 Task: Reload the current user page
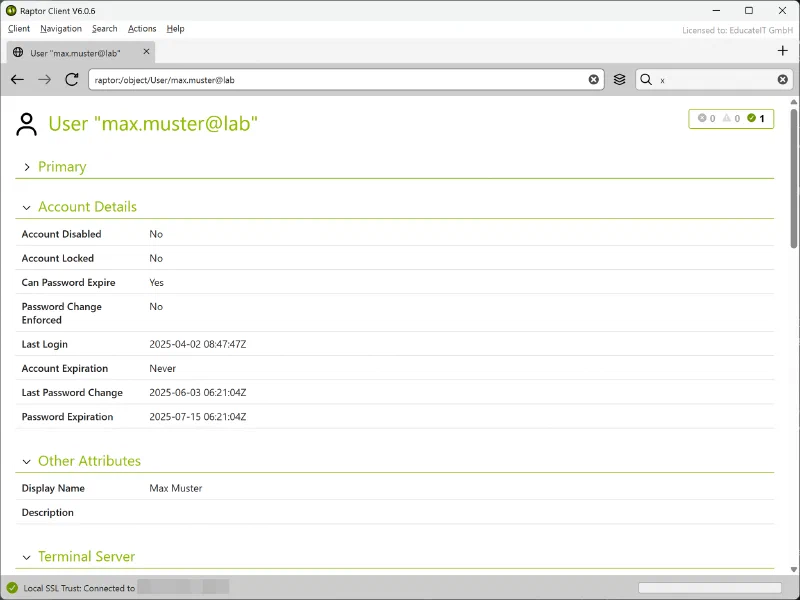(x=72, y=79)
